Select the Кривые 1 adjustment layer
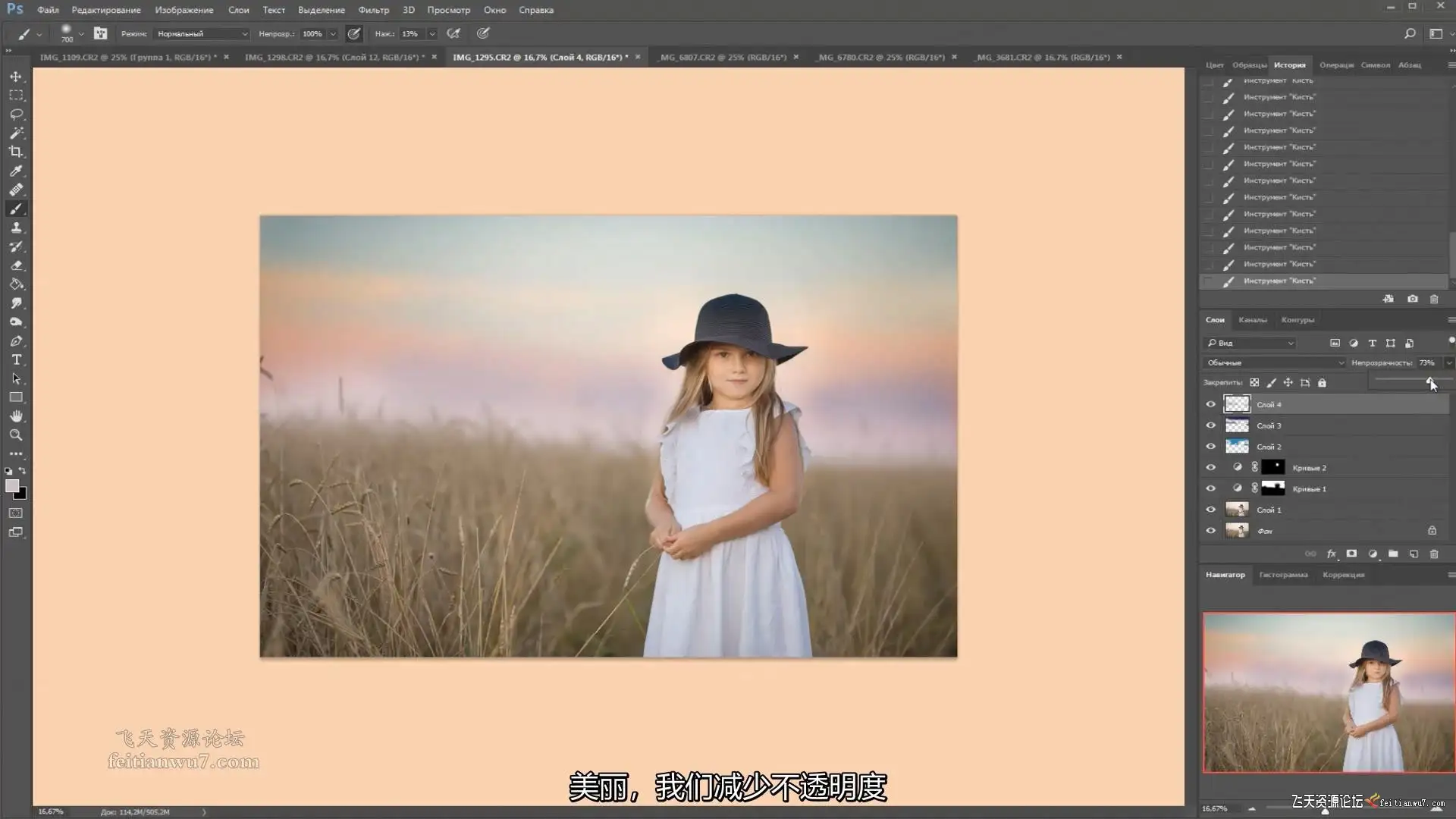The height and width of the screenshot is (819, 1456). click(x=1325, y=489)
